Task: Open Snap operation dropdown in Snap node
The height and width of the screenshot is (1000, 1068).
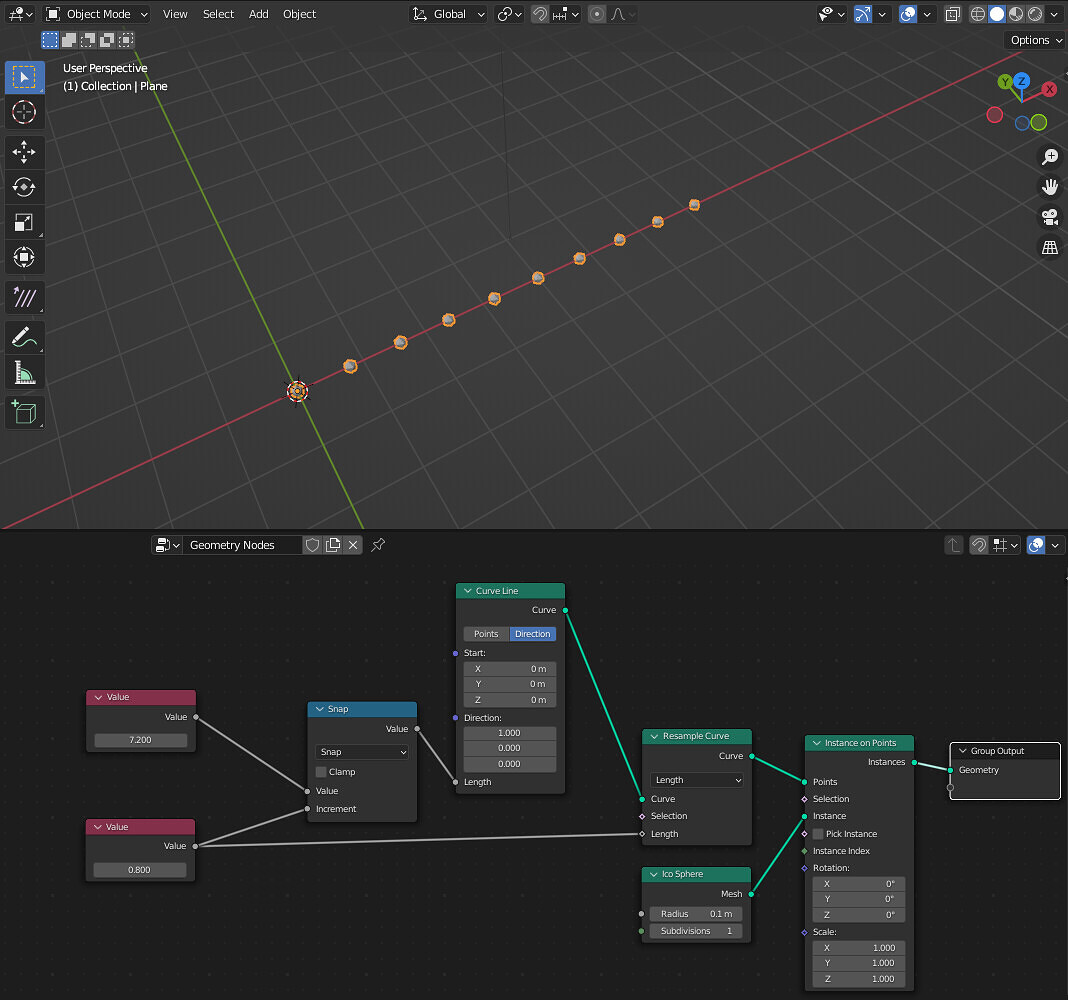Action: [x=362, y=752]
